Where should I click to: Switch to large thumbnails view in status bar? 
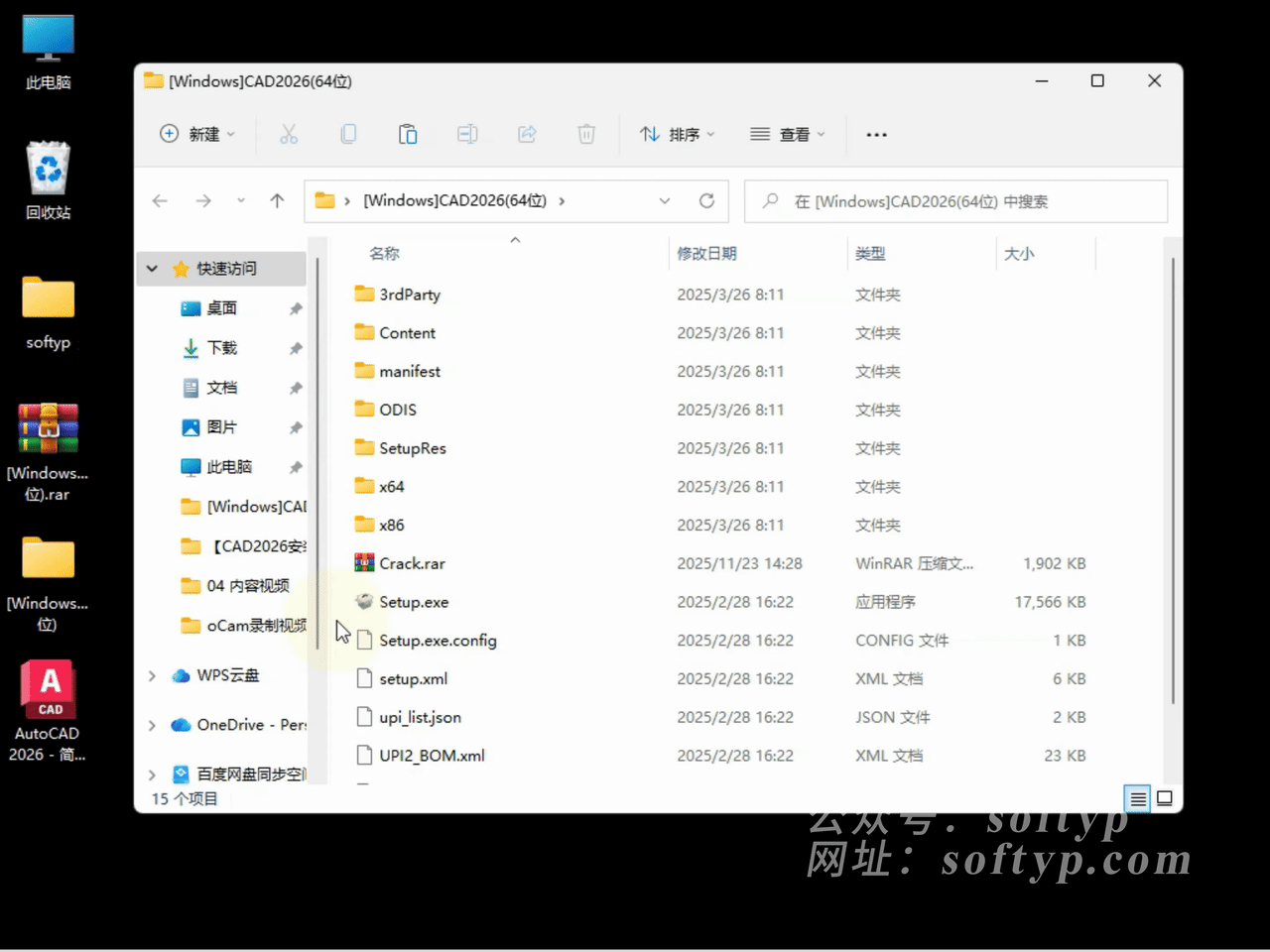coord(1165,798)
